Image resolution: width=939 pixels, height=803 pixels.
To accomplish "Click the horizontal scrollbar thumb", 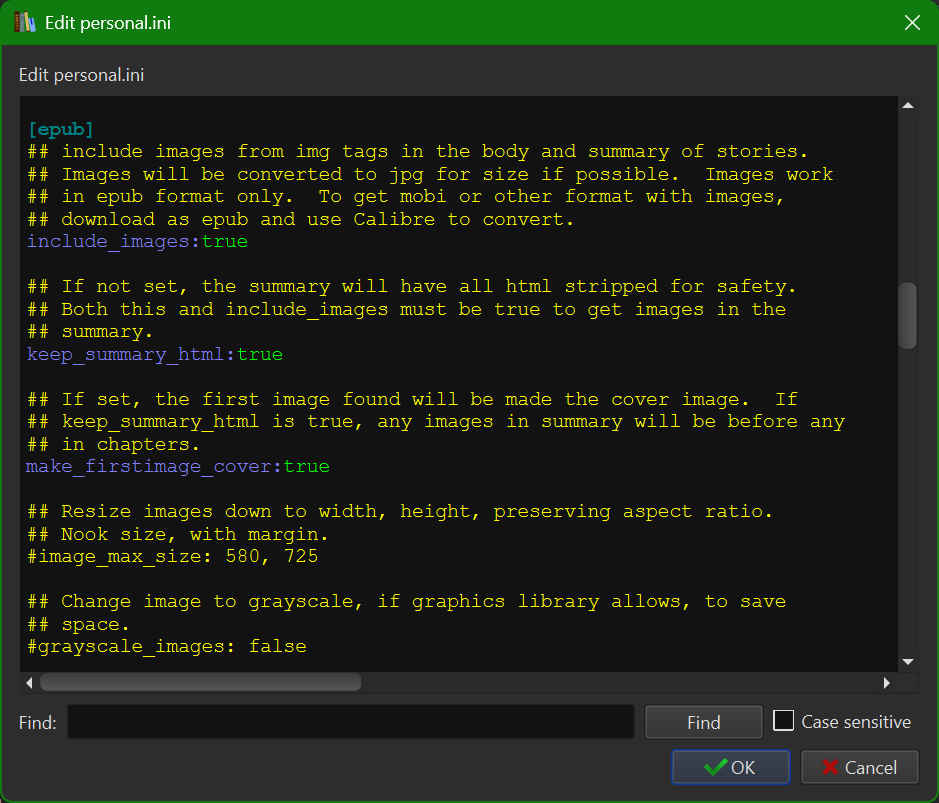I will 200,682.
